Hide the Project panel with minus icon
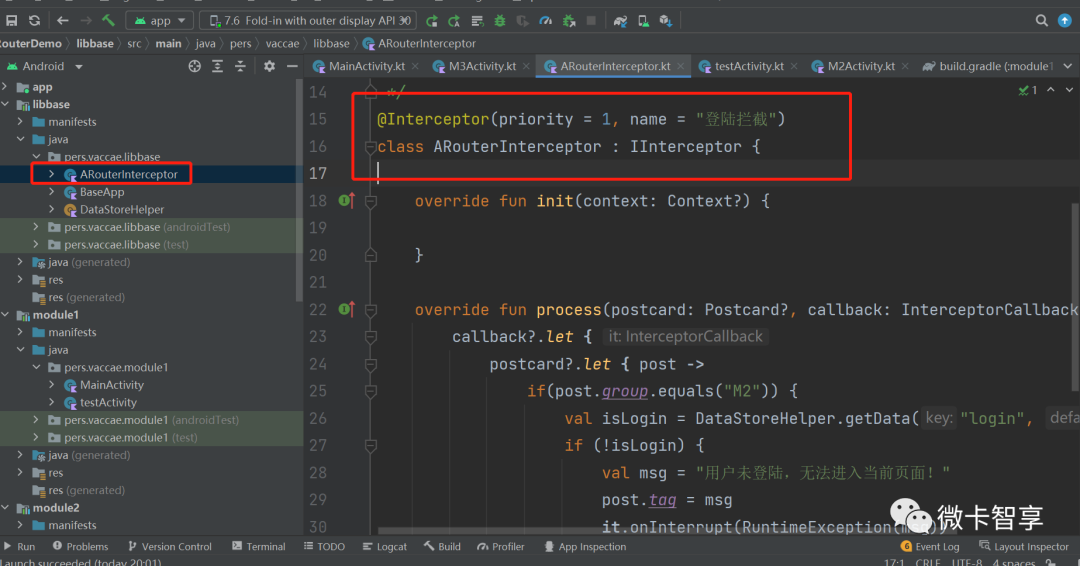The image size is (1080, 566). coord(292,66)
